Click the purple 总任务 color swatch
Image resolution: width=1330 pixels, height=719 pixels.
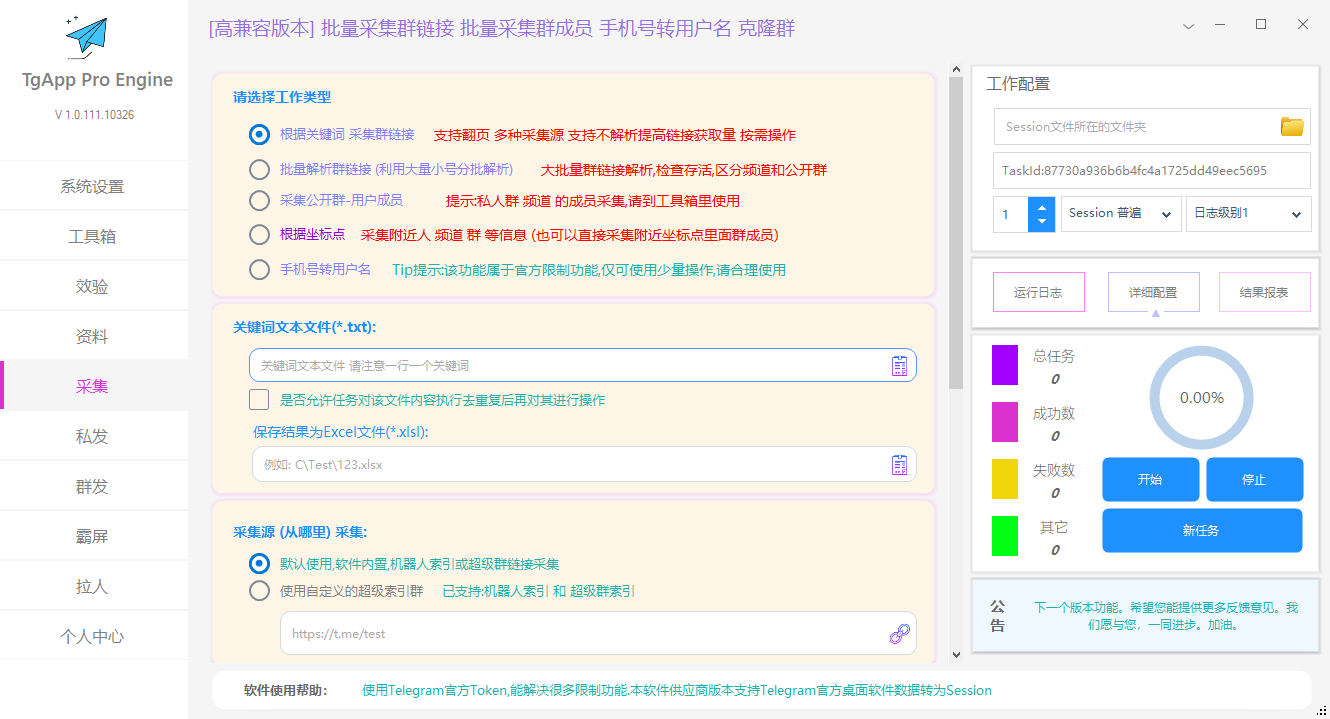[1004, 365]
